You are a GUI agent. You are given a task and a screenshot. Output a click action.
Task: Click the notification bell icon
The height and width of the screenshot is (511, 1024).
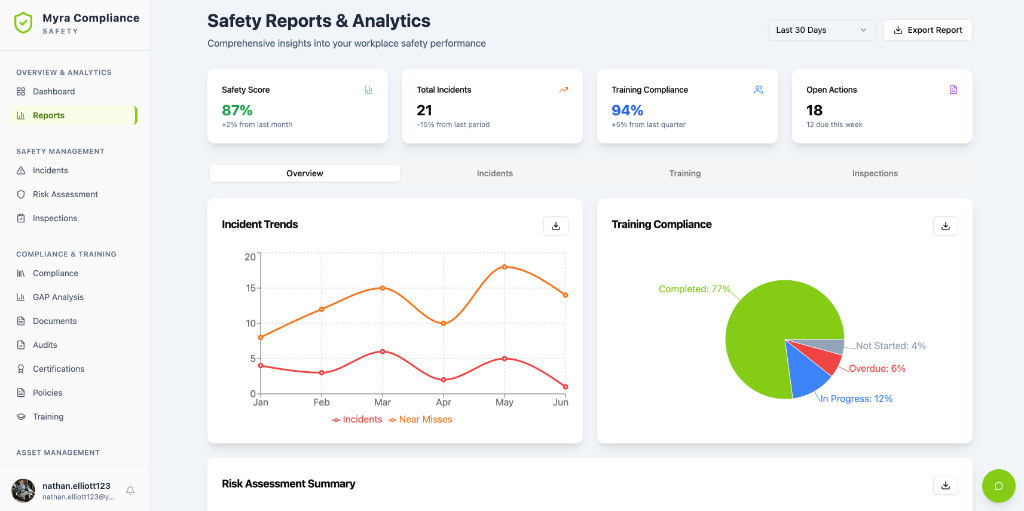click(x=131, y=490)
